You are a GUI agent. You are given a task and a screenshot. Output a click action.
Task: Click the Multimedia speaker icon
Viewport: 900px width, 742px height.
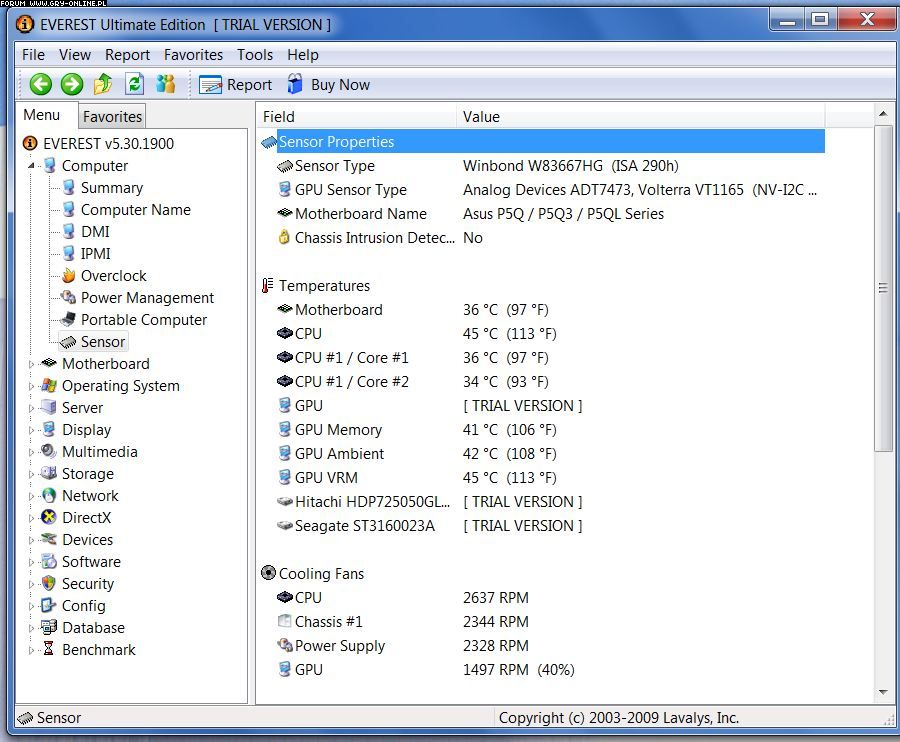point(49,451)
